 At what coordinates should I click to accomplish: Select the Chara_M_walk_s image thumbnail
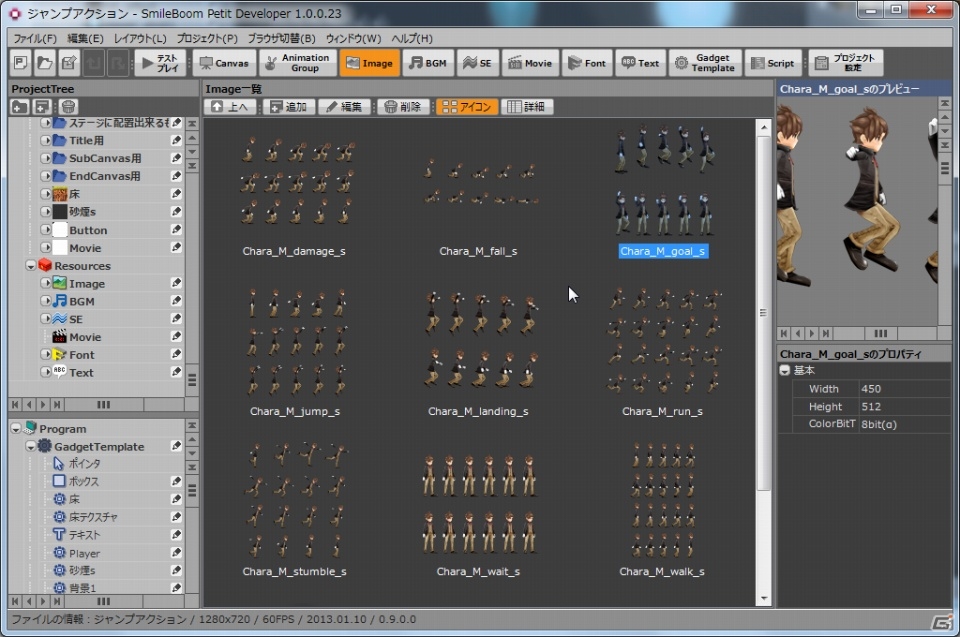[x=664, y=501]
